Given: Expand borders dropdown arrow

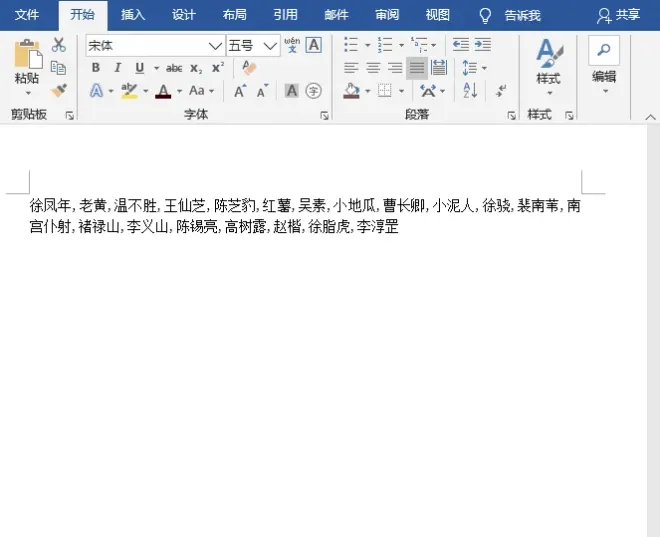Looking at the screenshot, I should [x=401, y=91].
